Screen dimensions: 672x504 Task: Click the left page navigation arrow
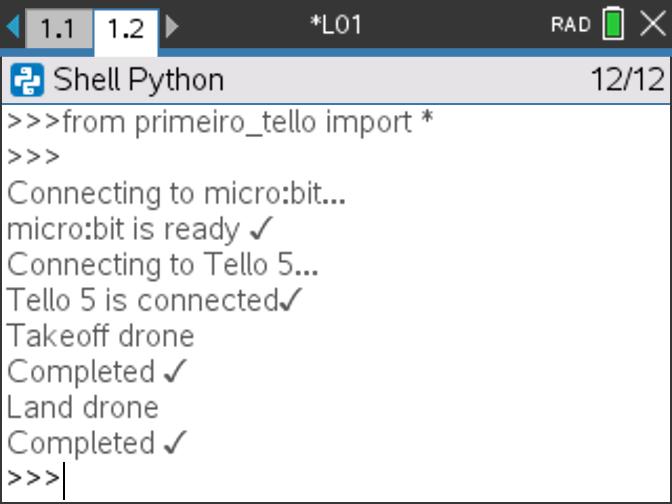pos(13,27)
